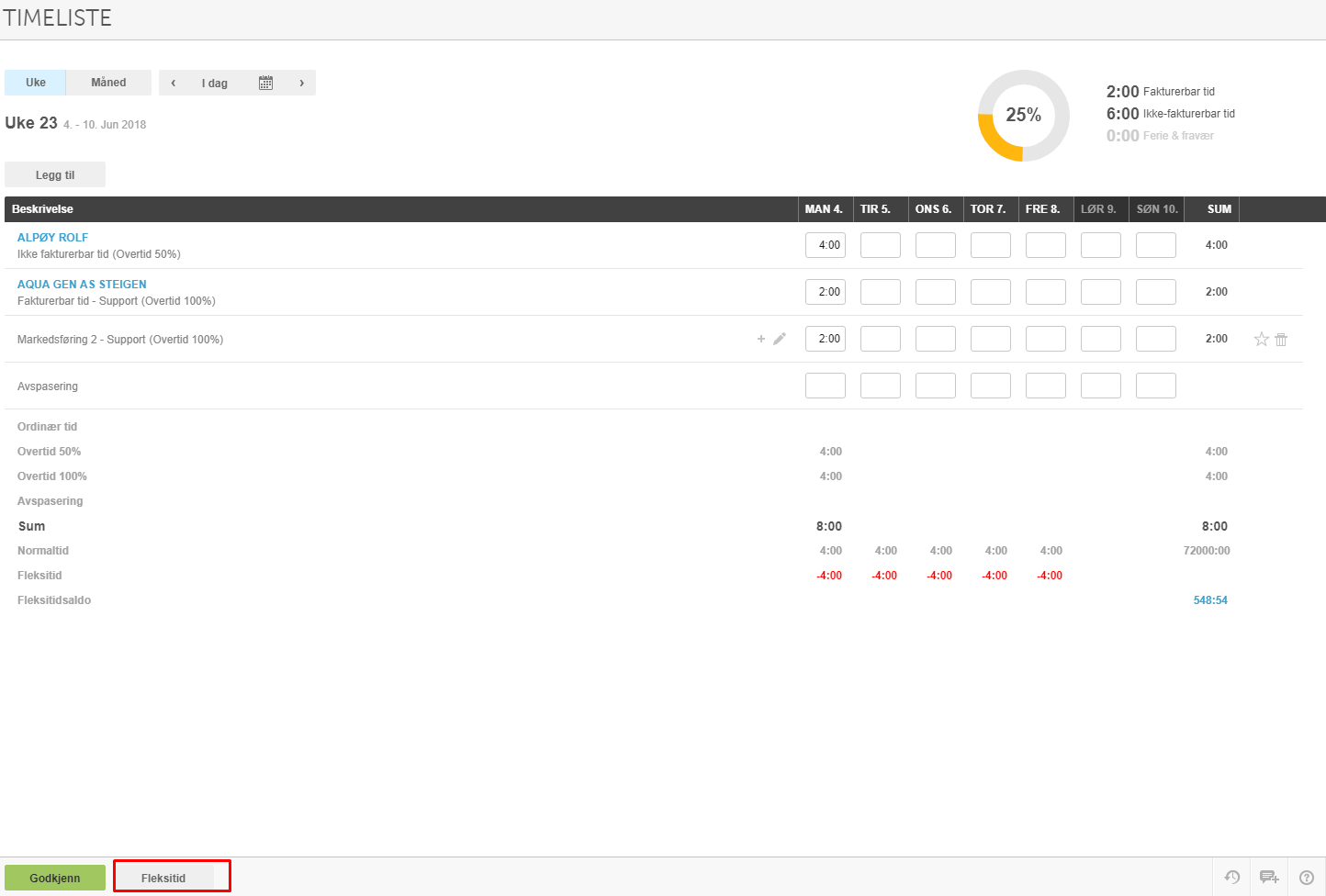The width and height of the screenshot is (1326, 896).
Task: Select Avspasering Saturday hours field
Action: tap(1101, 386)
